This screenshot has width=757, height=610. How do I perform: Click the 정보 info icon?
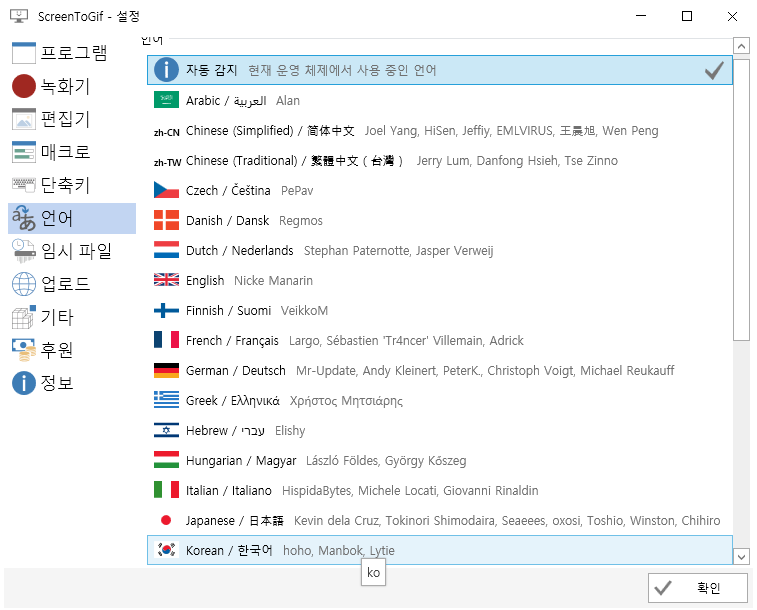(x=24, y=383)
